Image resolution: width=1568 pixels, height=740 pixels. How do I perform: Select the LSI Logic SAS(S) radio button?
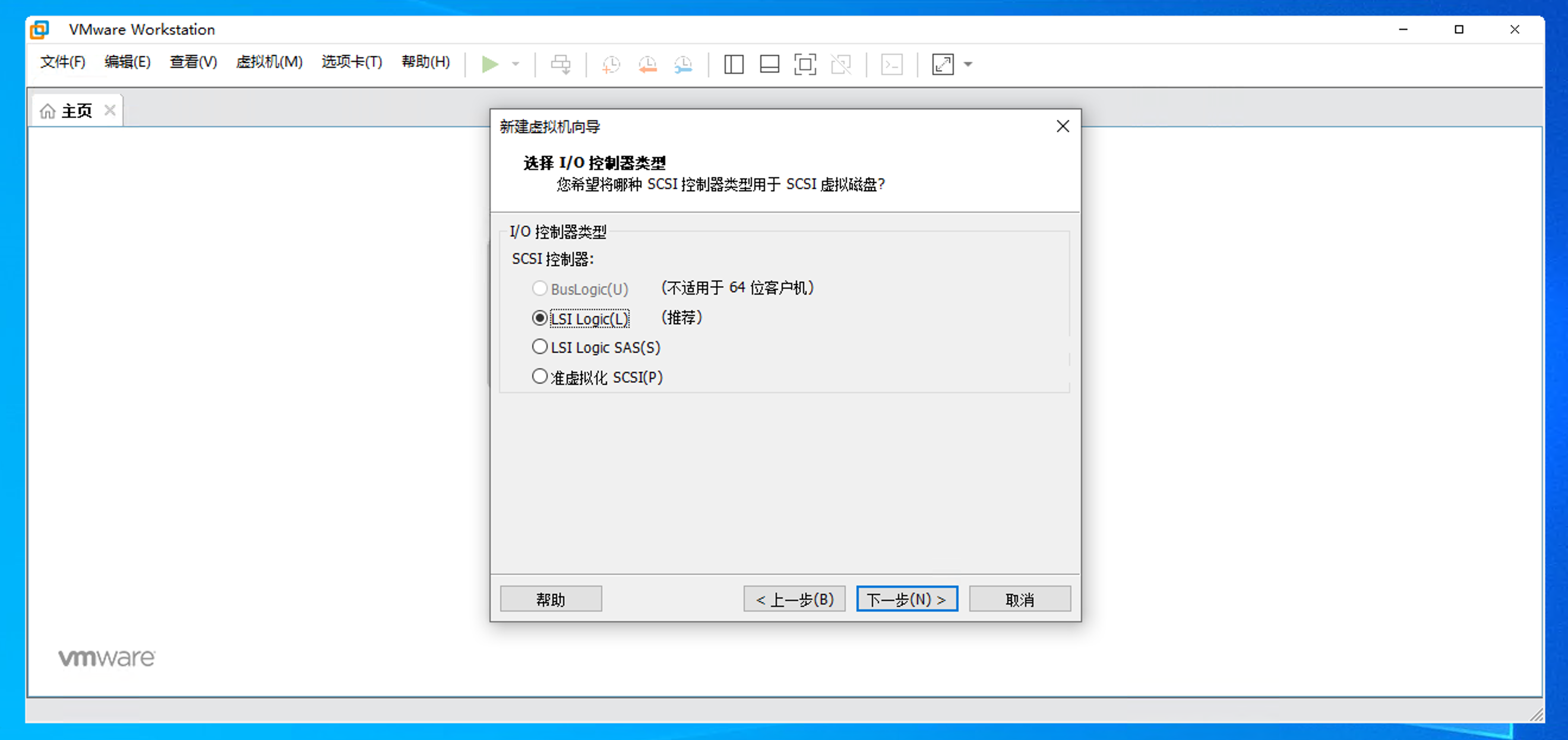pyautogui.click(x=539, y=346)
